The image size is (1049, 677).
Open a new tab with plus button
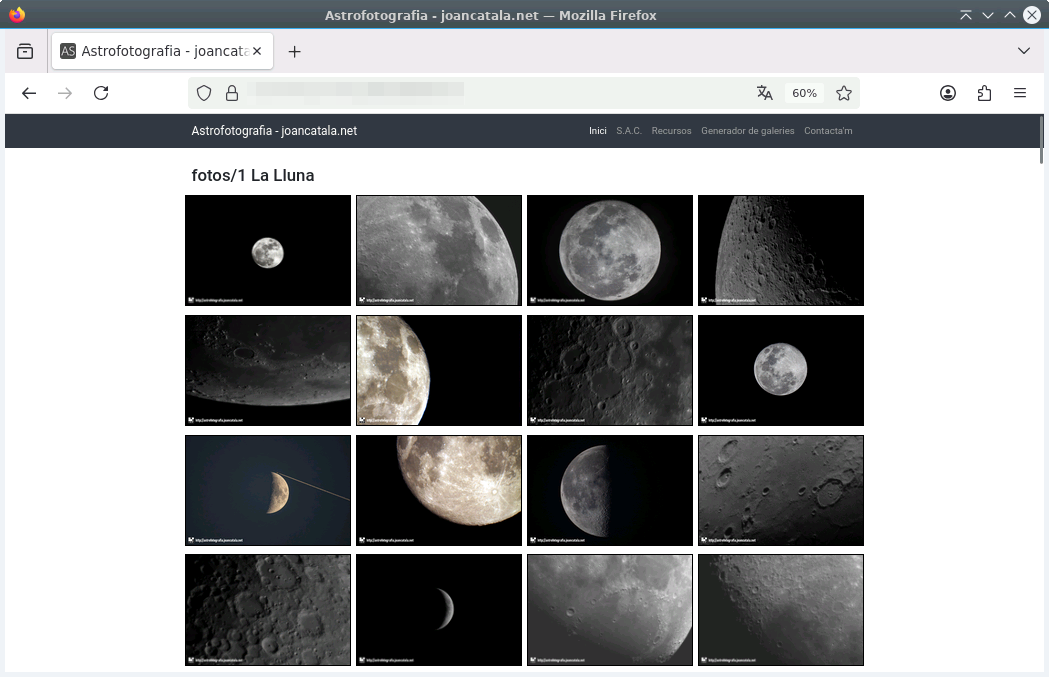click(x=294, y=52)
